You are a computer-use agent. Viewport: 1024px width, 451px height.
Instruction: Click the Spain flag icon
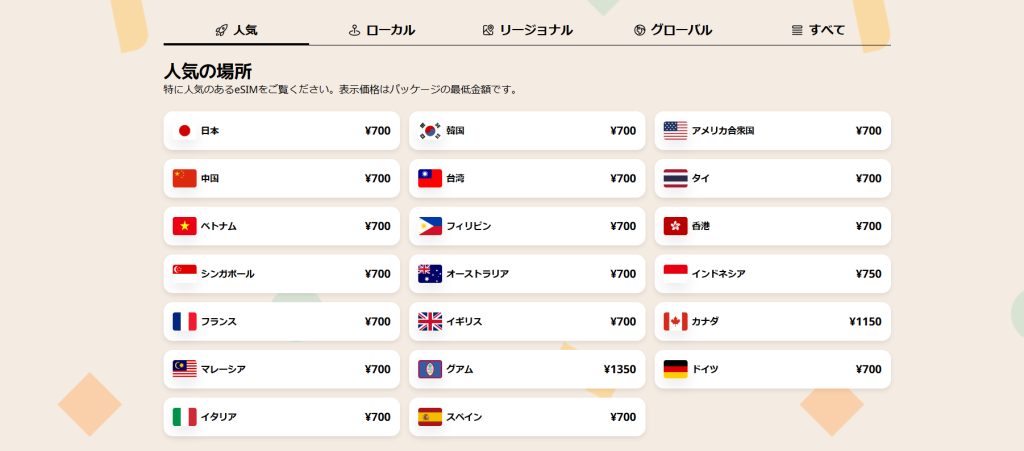point(430,416)
